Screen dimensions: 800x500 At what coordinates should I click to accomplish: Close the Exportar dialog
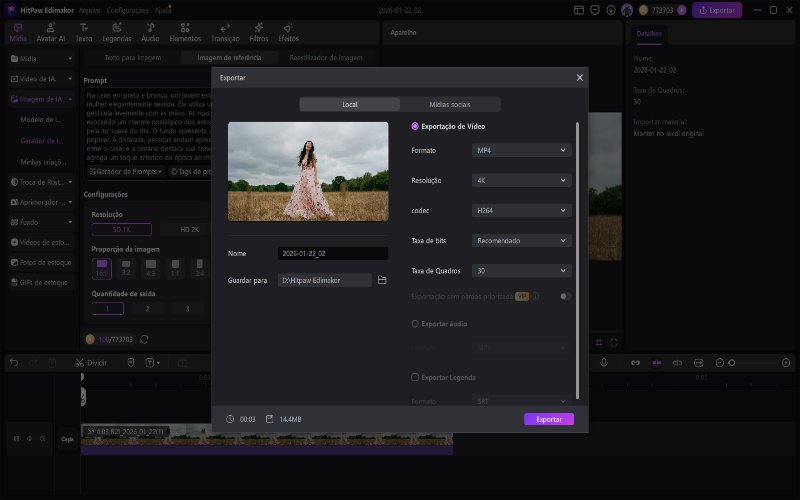(x=579, y=77)
